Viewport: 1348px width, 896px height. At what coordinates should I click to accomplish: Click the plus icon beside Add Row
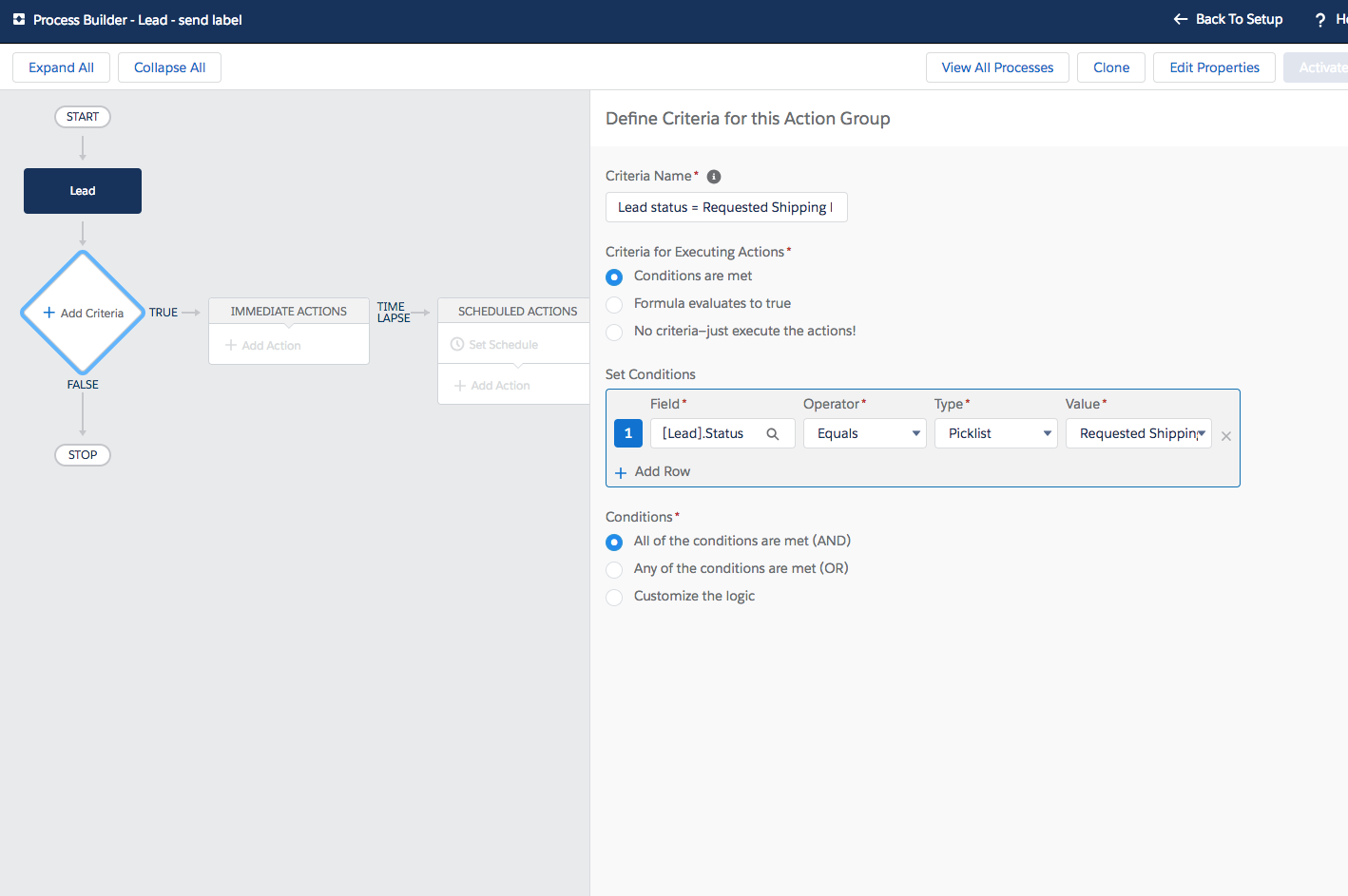point(621,472)
